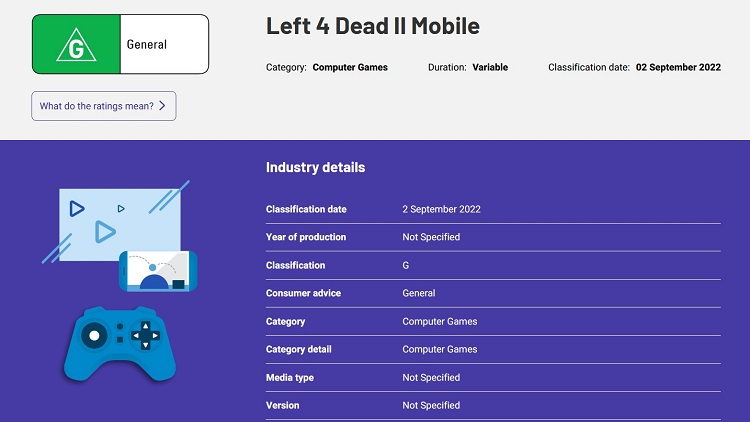Click the "Computer Games" category in the header

pyautogui.click(x=350, y=67)
